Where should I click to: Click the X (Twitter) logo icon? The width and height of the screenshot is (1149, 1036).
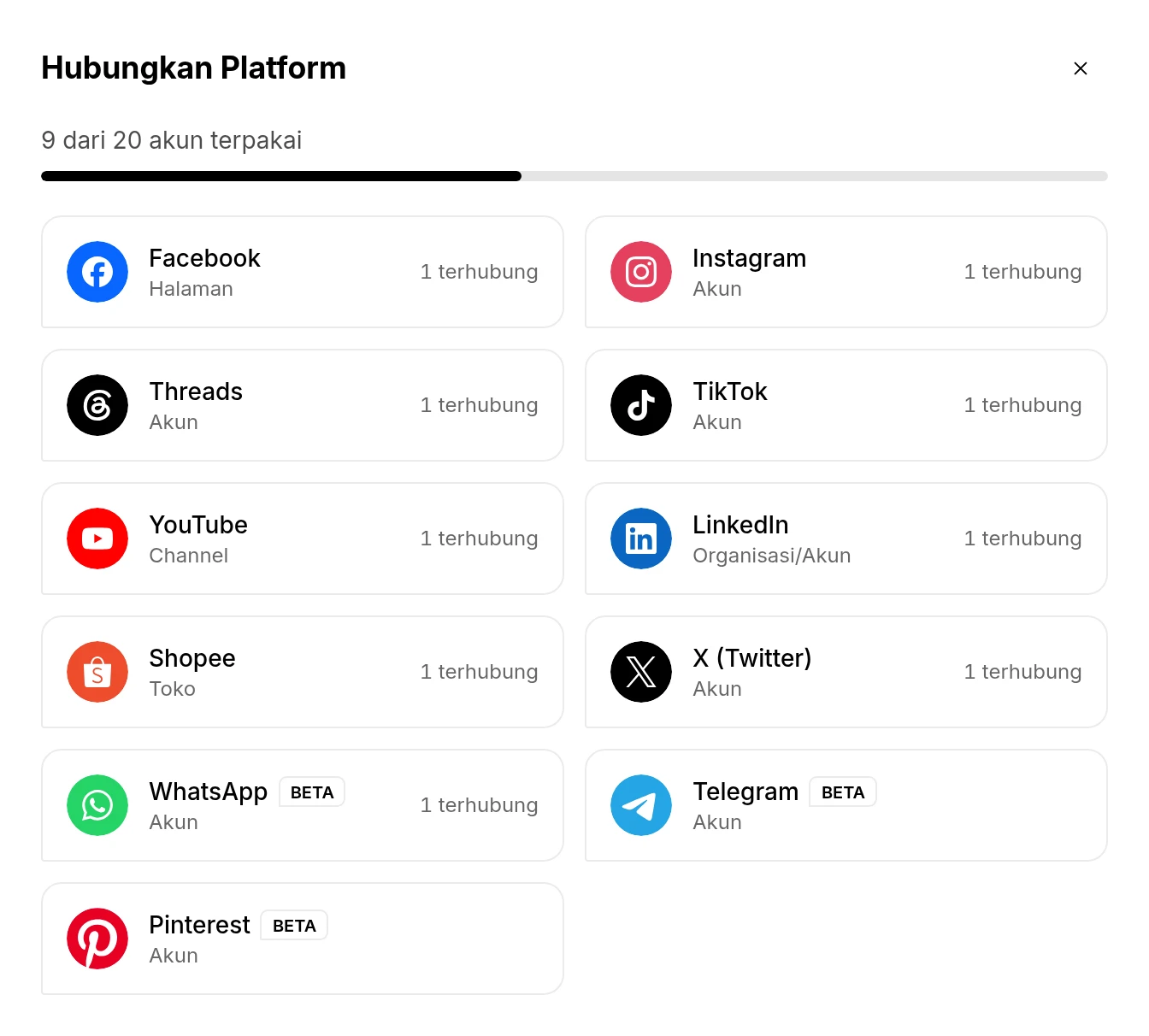pyautogui.click(x=641, y=672)
